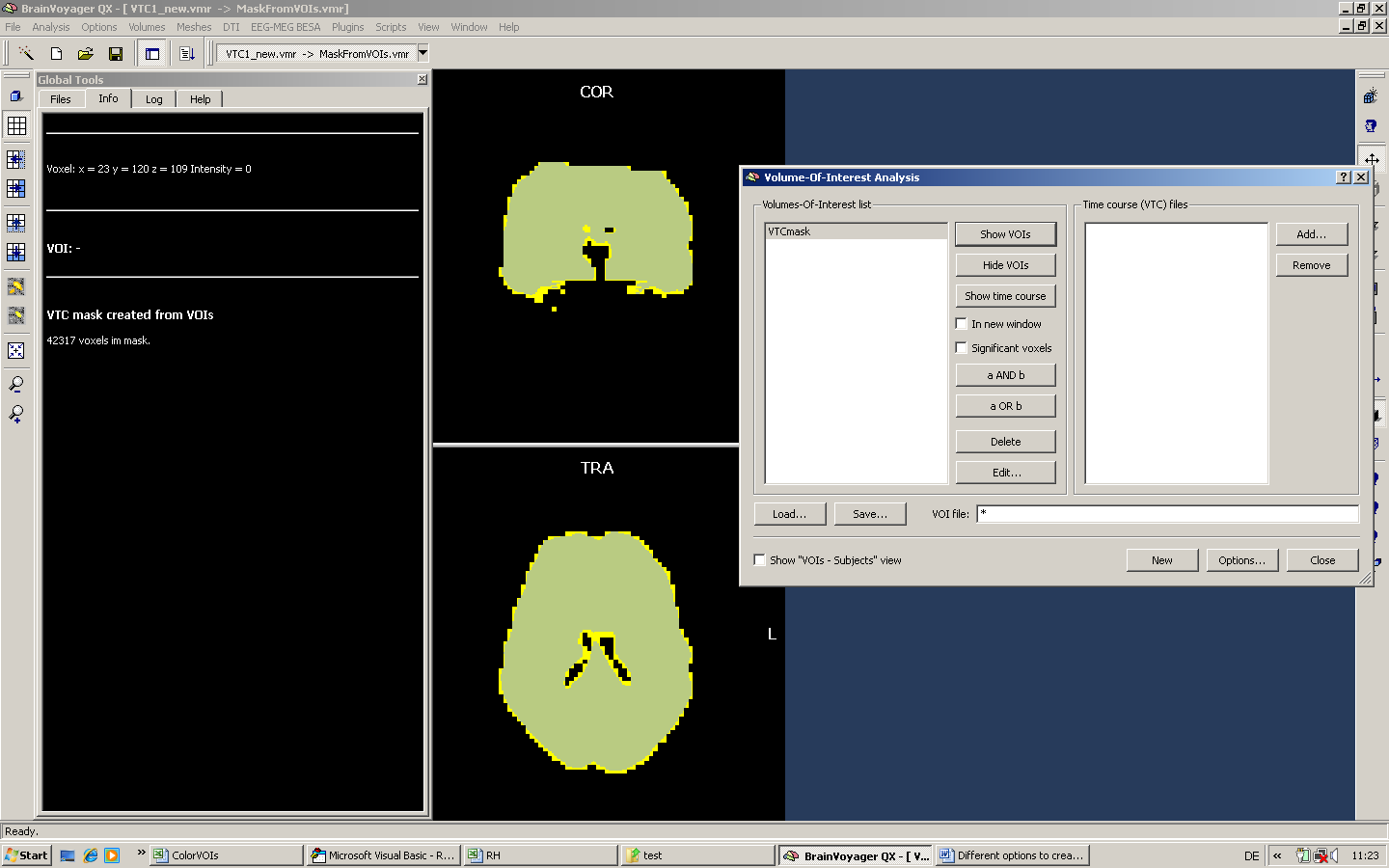This screenshot has height=868, width=1389.
Task: Enable the 'In new window' checkbox
Action: pos(961,324)
